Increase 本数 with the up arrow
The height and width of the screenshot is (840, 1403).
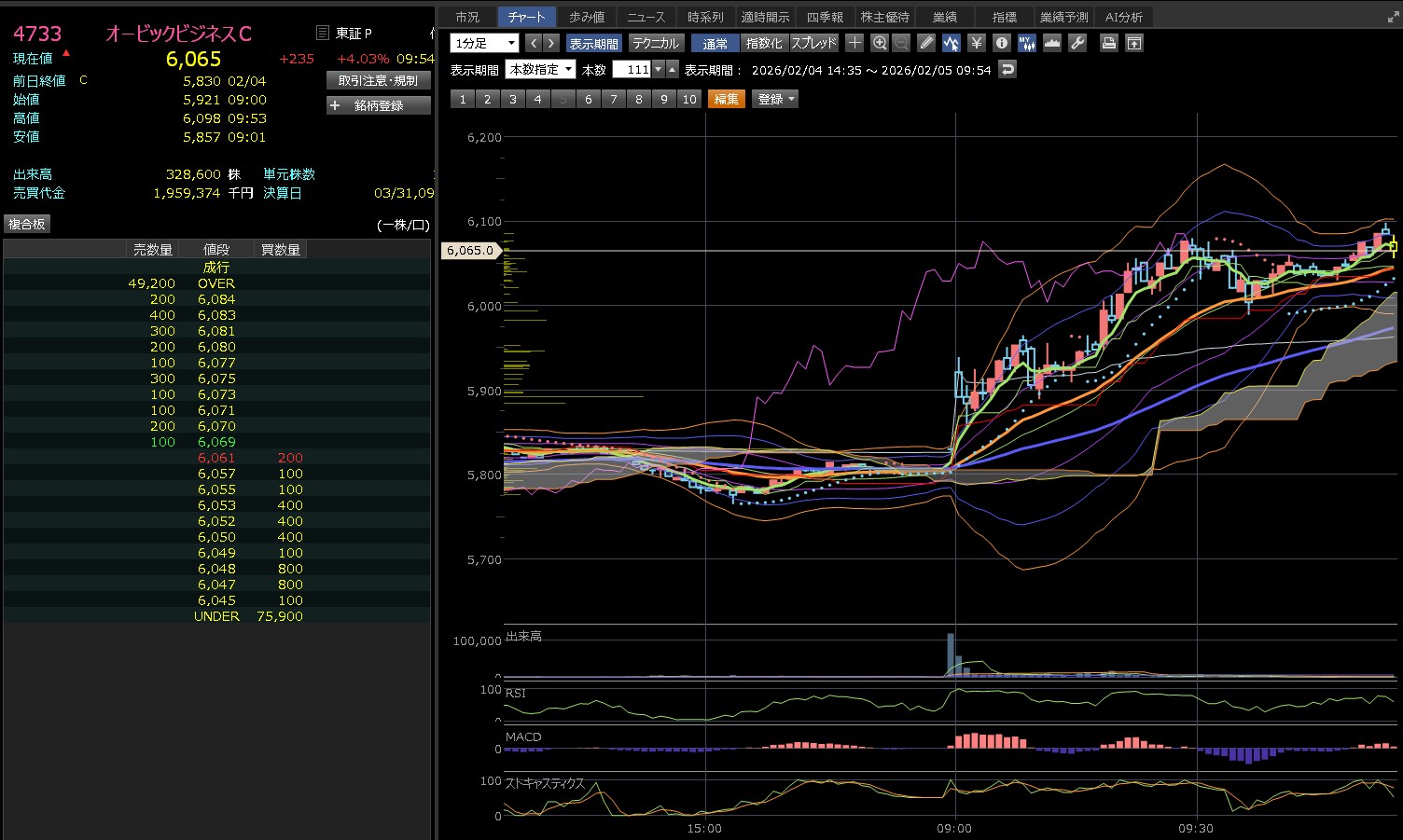(673, 70)
